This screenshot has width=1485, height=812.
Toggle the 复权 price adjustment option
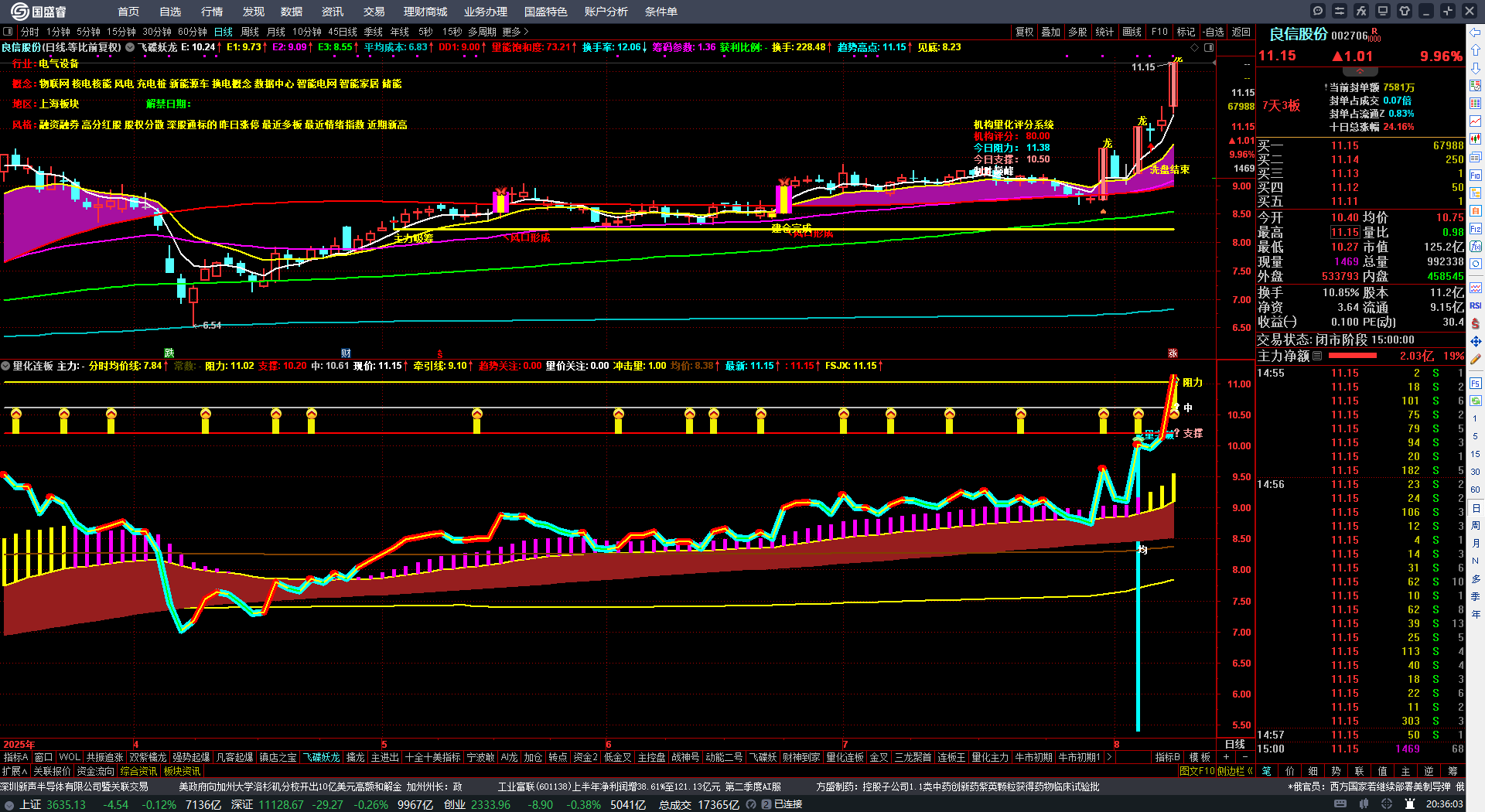coord(1024,32)
